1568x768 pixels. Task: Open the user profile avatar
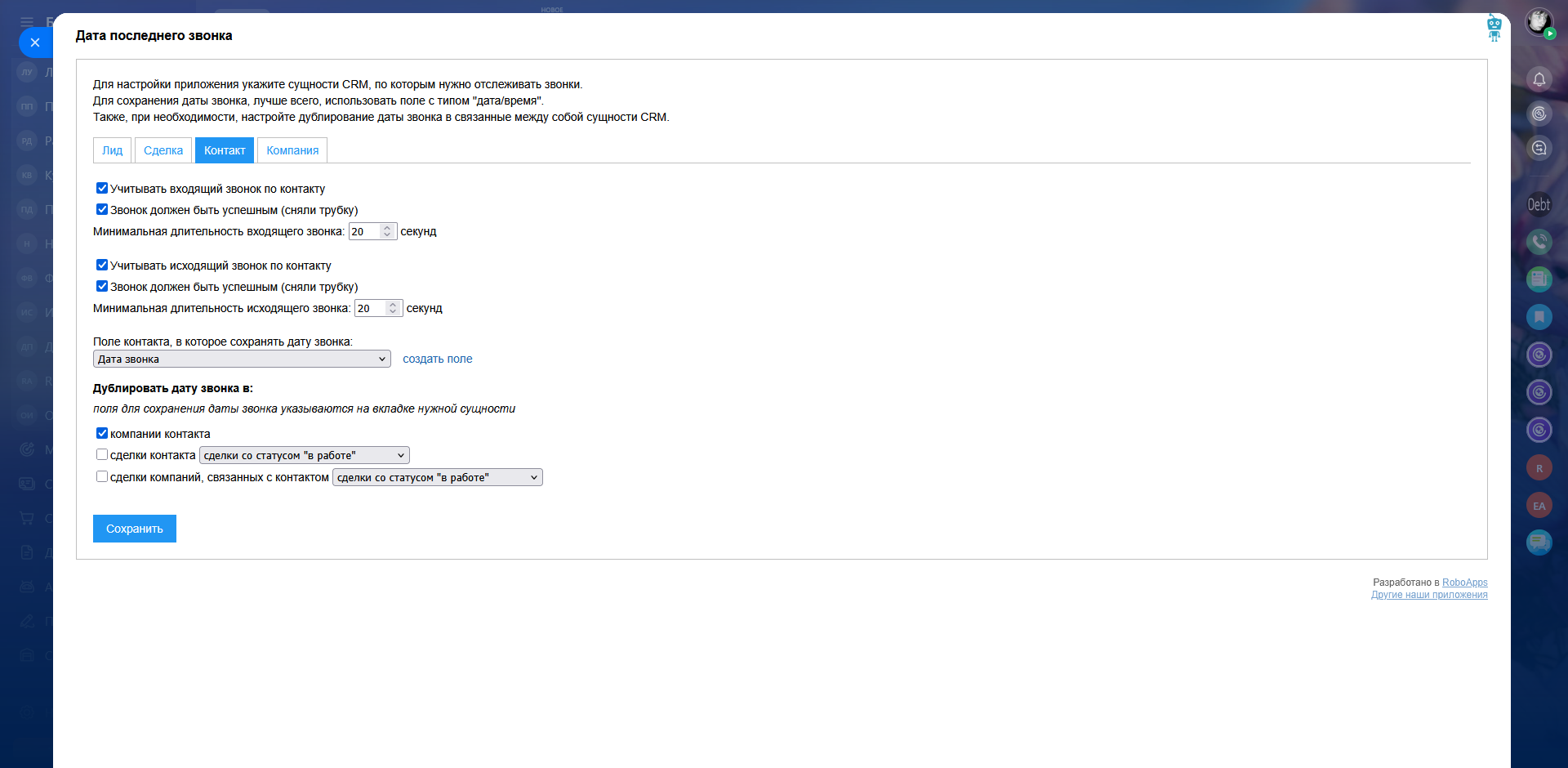pos(1539,21)
